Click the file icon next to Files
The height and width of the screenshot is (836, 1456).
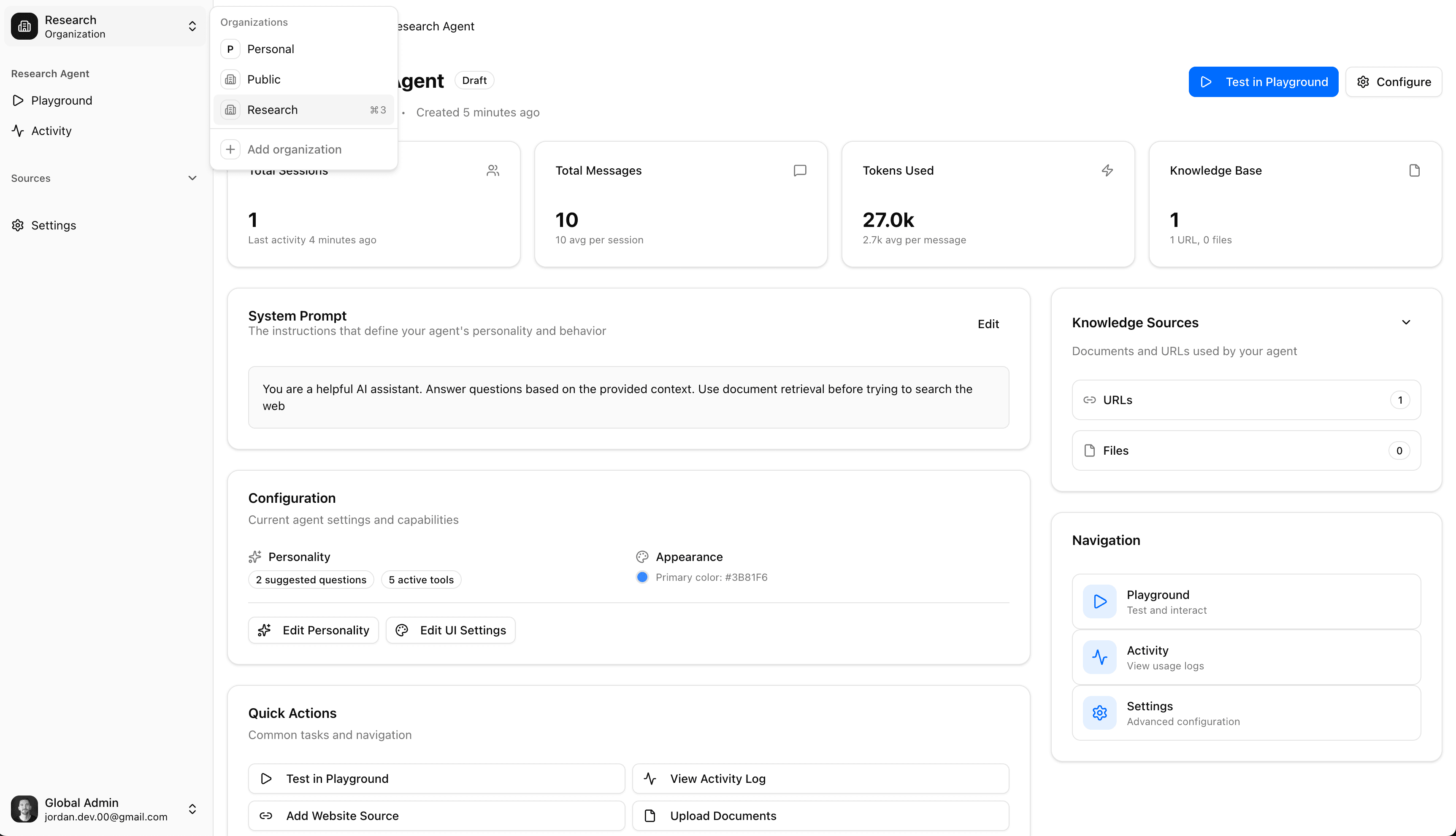click(x=1090, y=450)
